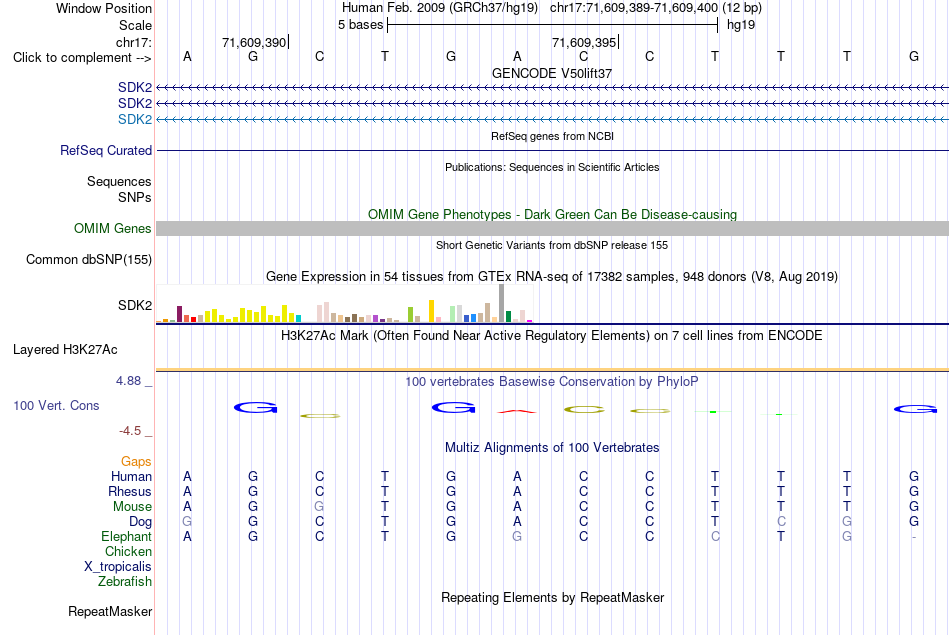Select the "Zebrafish" species label
The height and width of the screenshot is (635, 950).
click(125, 582)
